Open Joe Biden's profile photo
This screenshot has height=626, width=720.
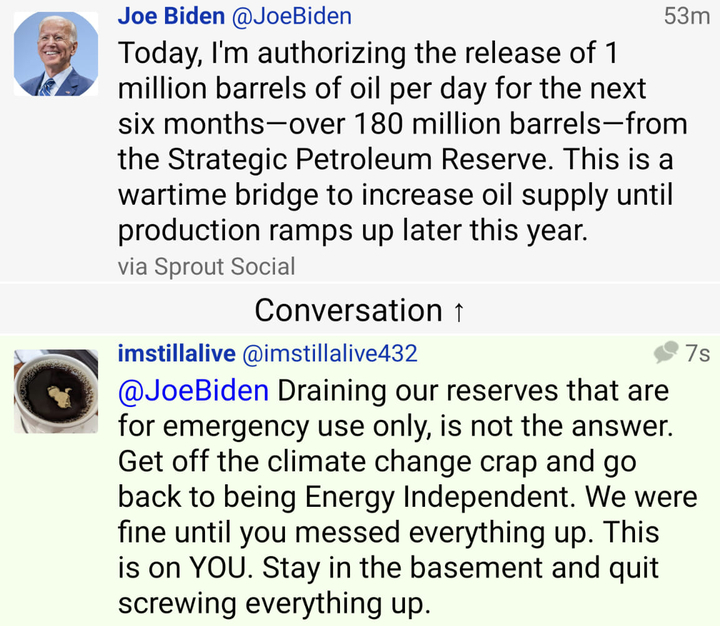(x=55, y=56)
